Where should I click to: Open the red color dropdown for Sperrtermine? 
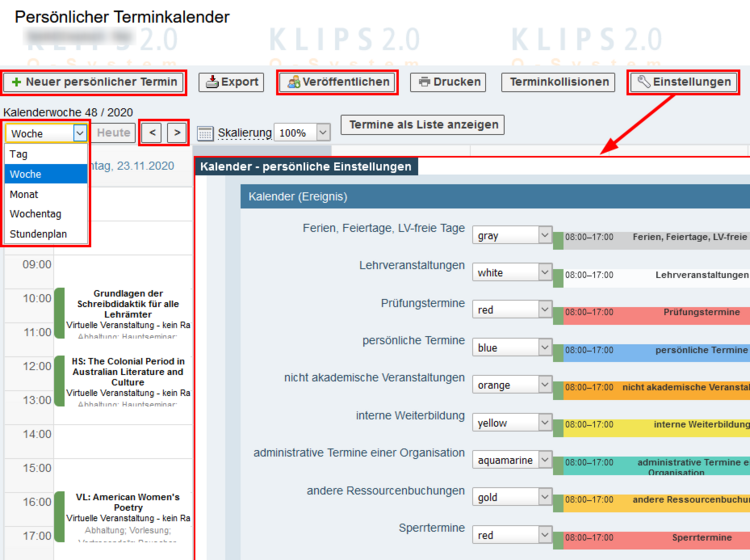click(x=512, y=535)
